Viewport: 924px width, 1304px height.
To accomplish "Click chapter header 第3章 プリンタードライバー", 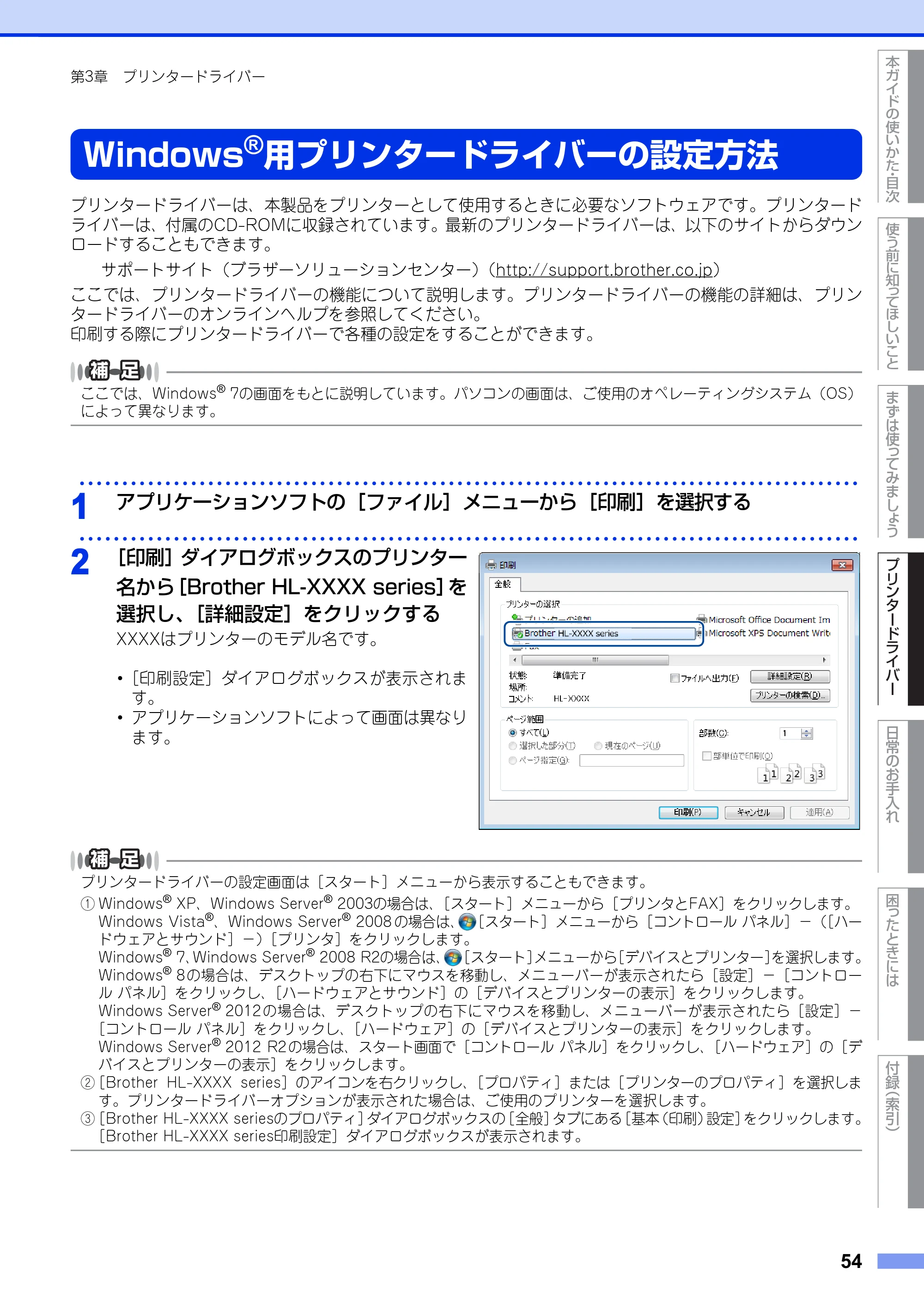I will tap(168, 76).
